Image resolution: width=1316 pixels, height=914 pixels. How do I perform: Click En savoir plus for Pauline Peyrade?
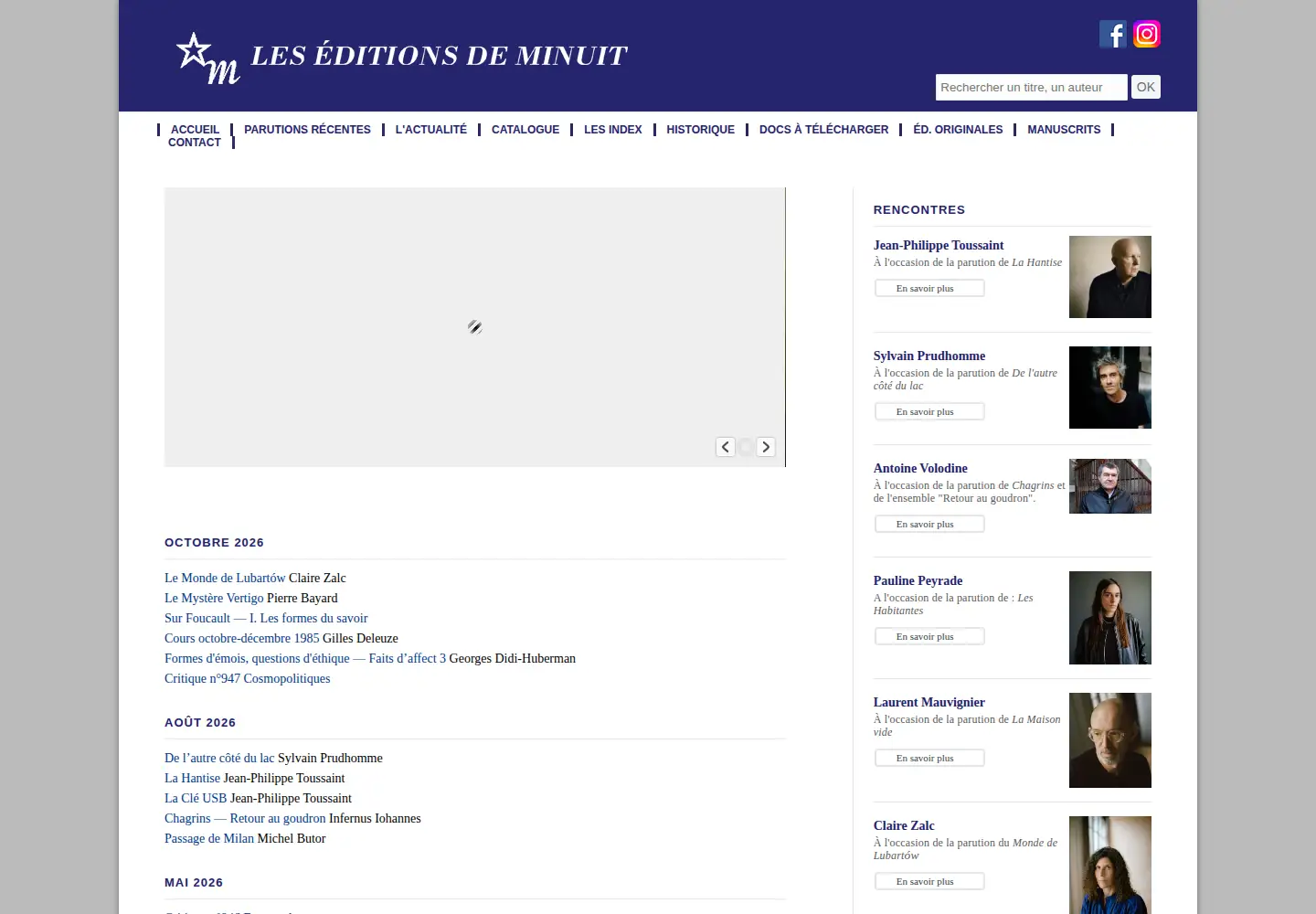click(x=929, y=637)
